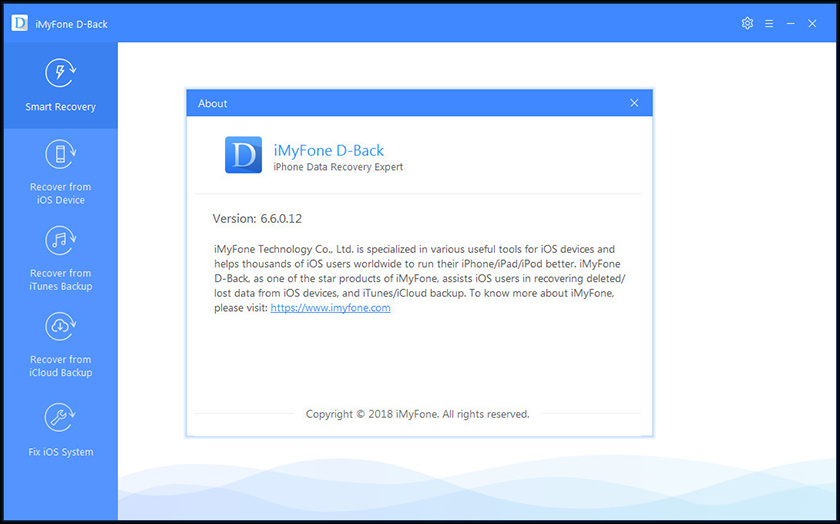
Task: Open the Recover from iCloud Backup icon
Action: point(60,327)
